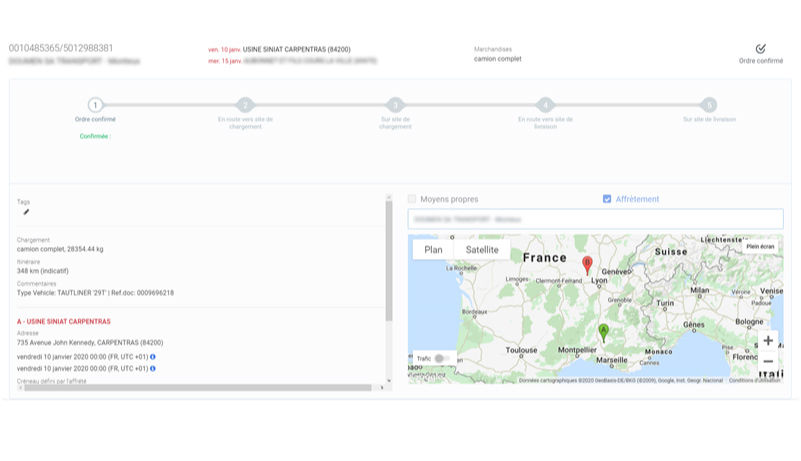The width and height of the screenshot is (801, 461).
Task: Open Conditions d'utilisation link on map
Action: [x=755, y=380]
